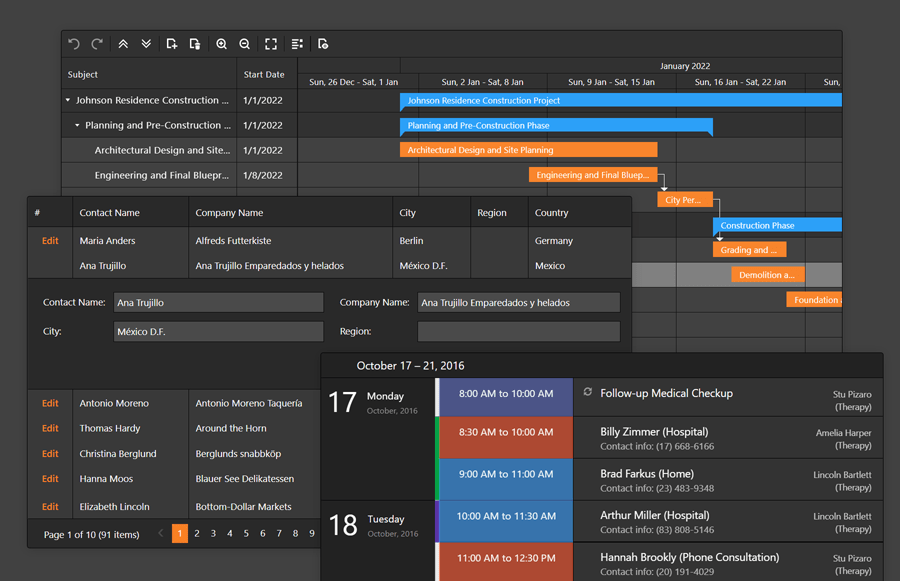Zoom in on the timeline with the magnifier-plus icon
The image size is (900, 581).
click(221, 44)
